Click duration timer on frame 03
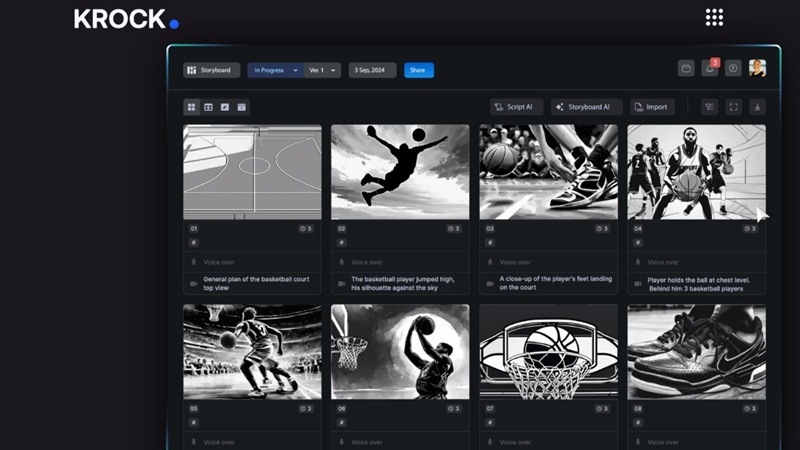 pos(602,229)
